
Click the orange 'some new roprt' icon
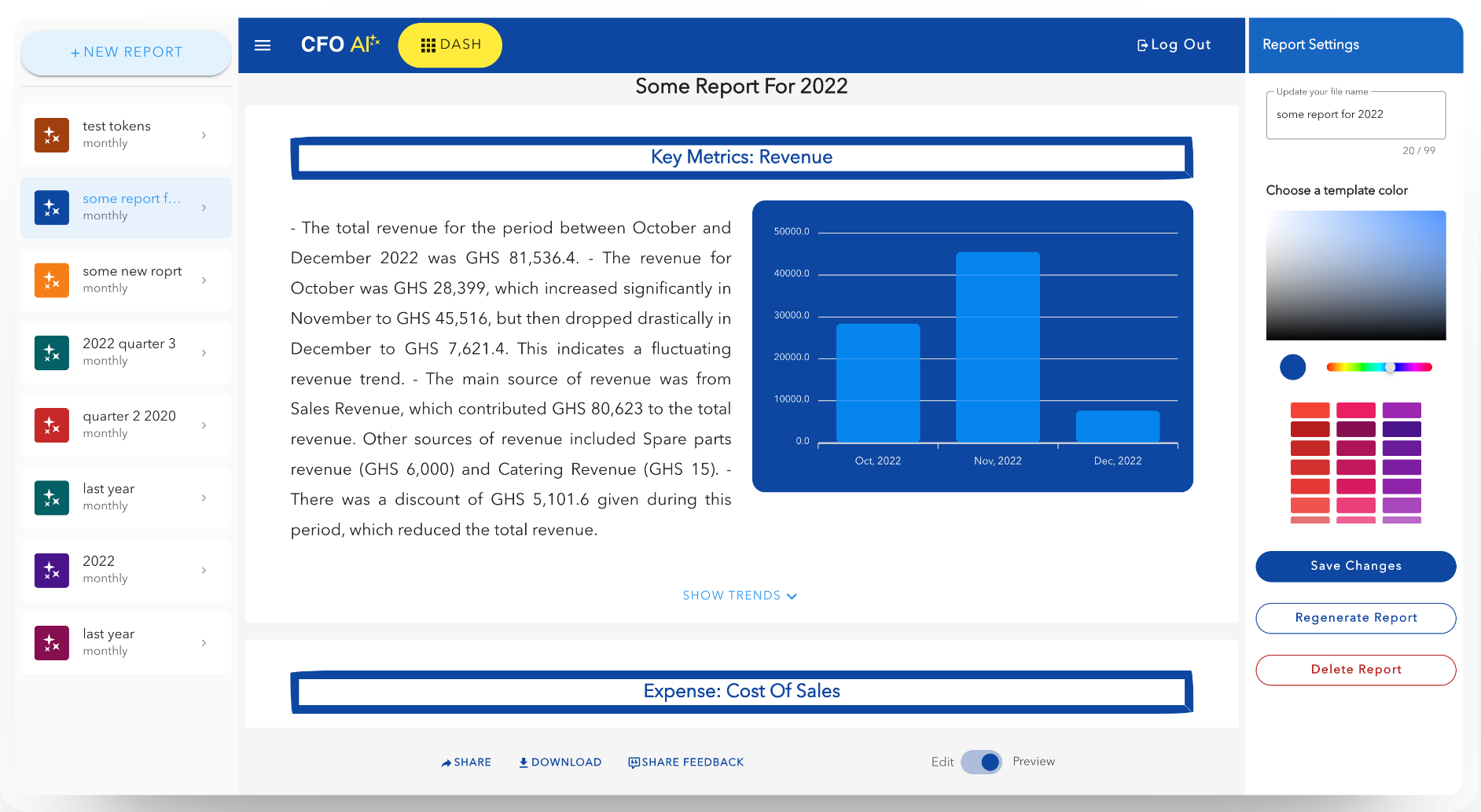click(52, 280)
